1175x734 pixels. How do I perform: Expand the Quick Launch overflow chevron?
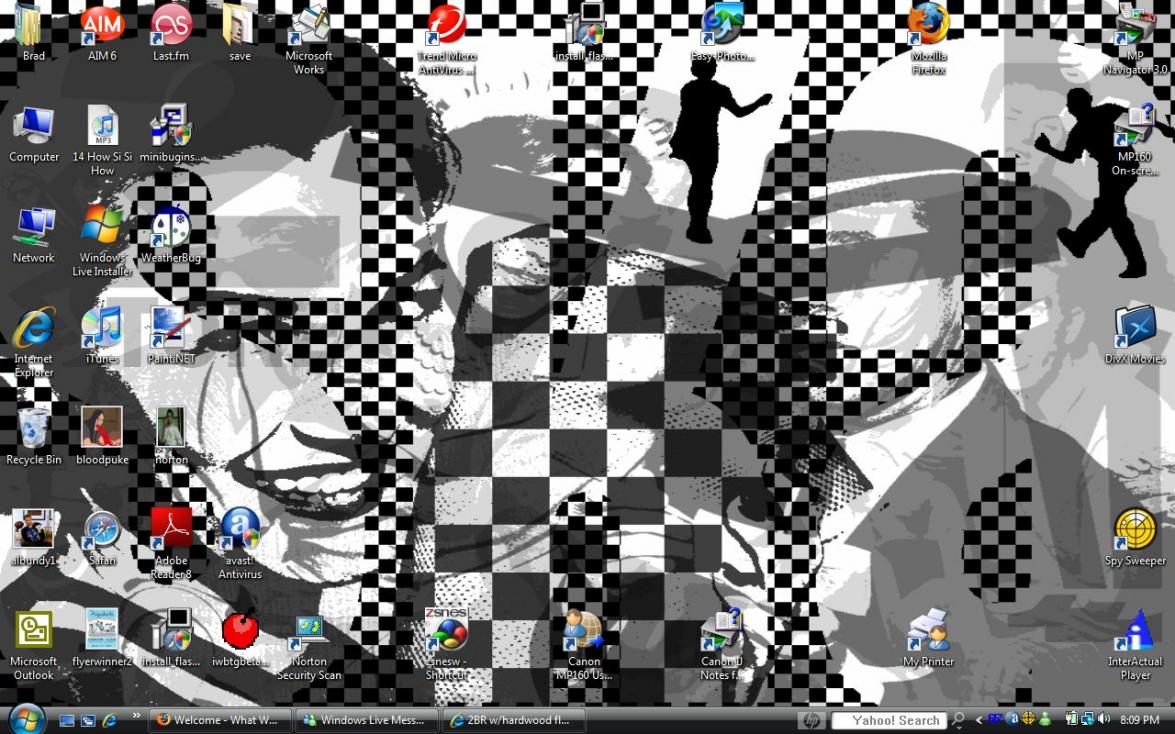click(136, 715)
